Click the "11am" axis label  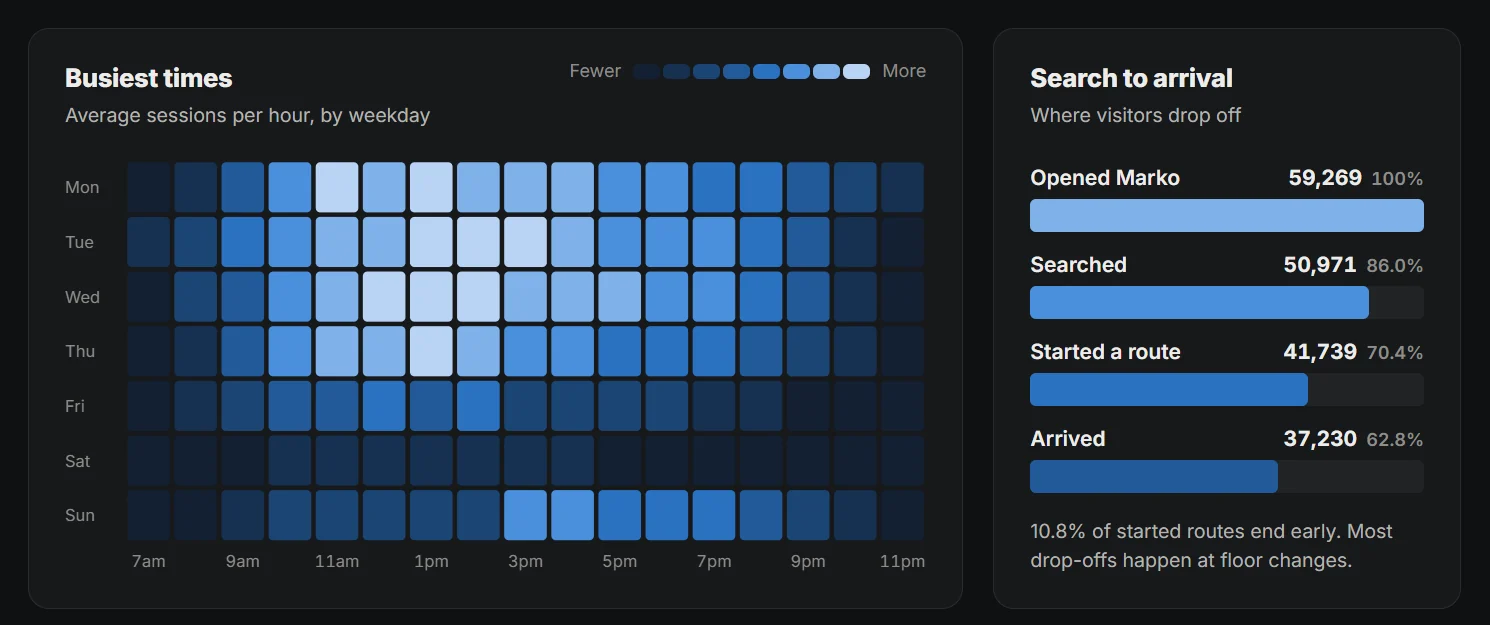[337, 561]
